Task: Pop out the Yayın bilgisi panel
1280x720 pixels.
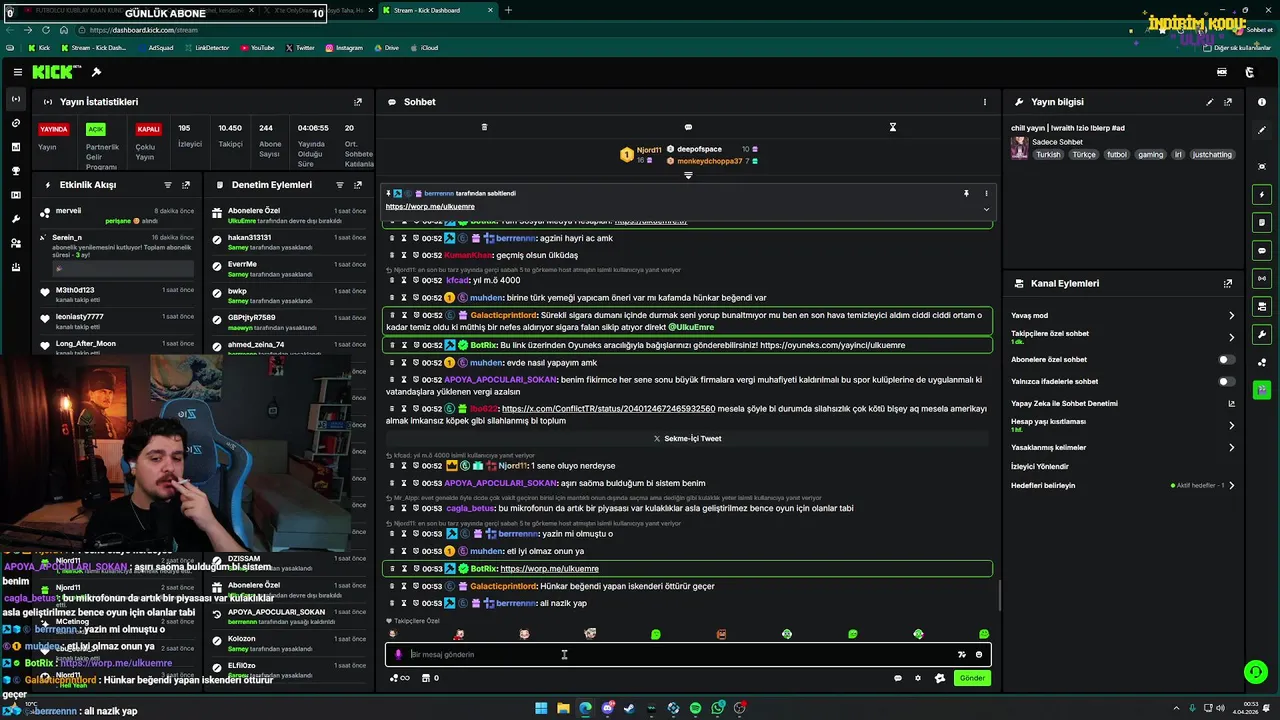Action: pos(1228,102)
